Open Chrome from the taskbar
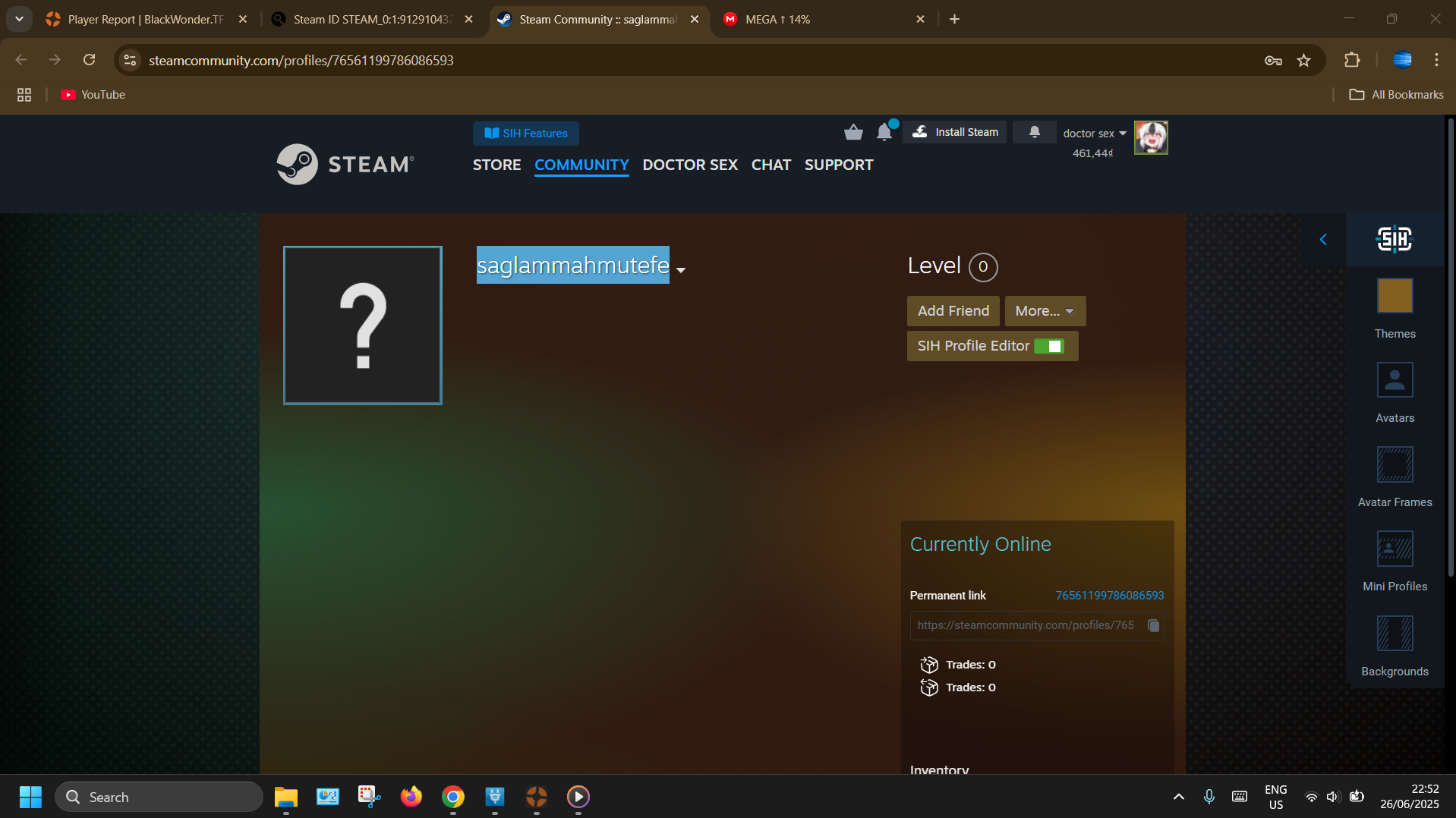Screen dimensions: 1456x818 [453, 797]
